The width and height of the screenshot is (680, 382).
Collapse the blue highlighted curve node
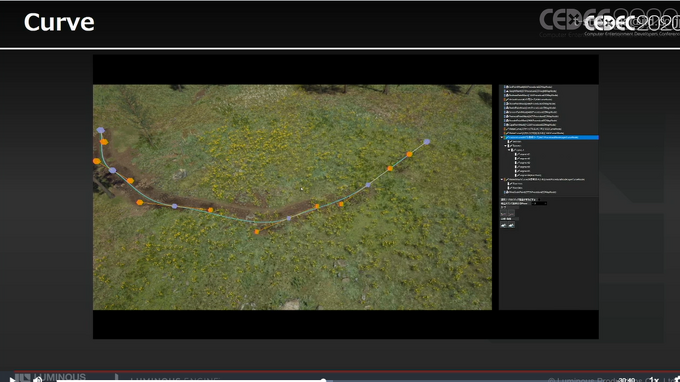point(502,137)
